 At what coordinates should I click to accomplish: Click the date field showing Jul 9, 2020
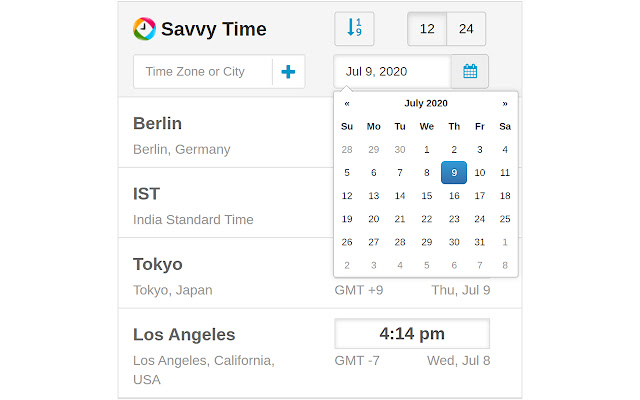(x=392, y=72)
